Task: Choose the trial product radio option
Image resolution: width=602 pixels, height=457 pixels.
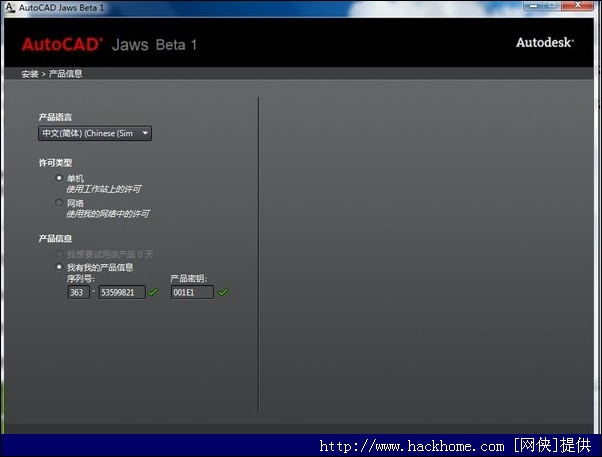Action: pos(59,254)
